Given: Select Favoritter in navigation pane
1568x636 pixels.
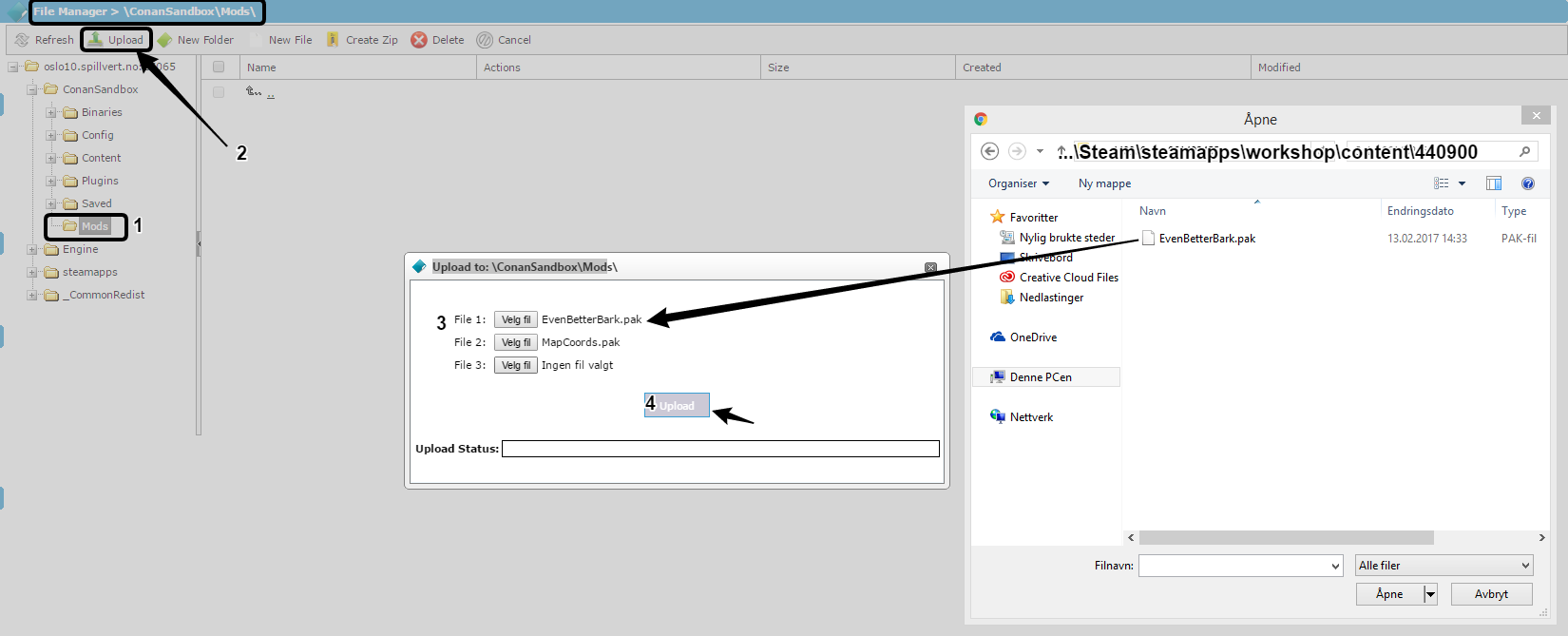Looking at the screenshot, I should [x=1034, y=218].
